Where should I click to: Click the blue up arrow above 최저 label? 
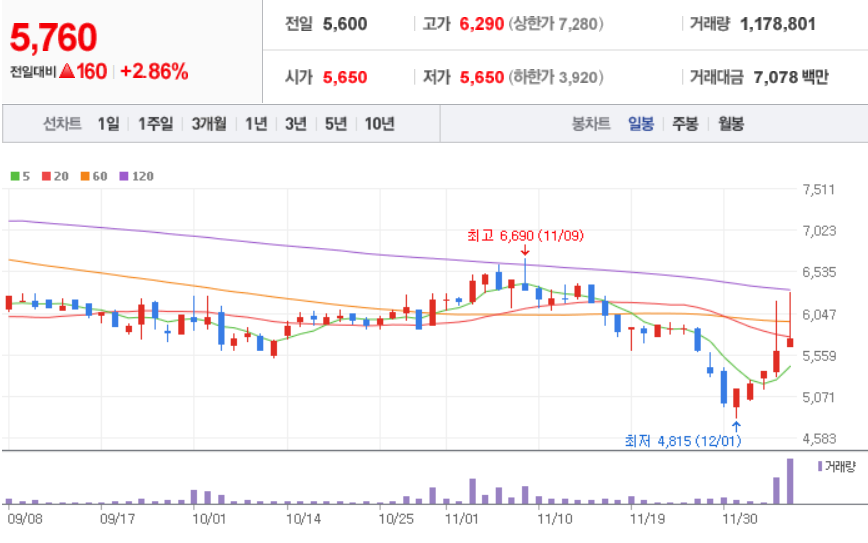[736, 426]
